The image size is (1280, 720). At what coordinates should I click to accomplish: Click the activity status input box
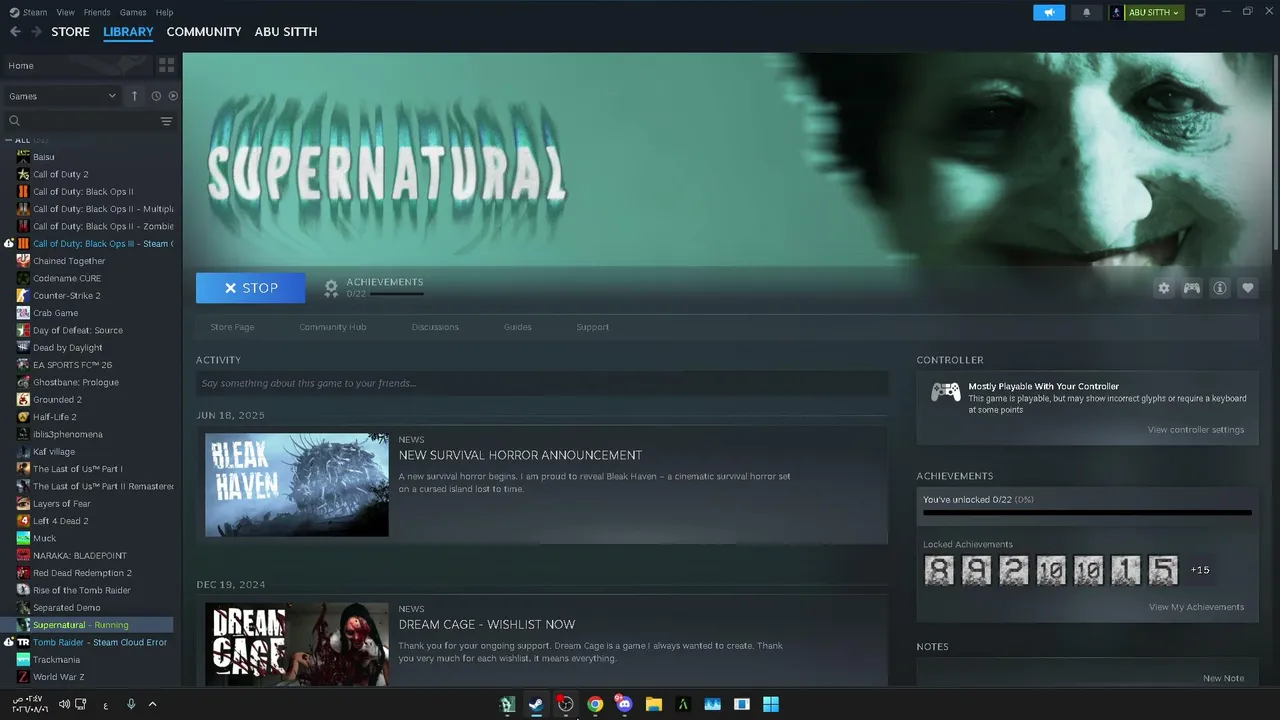tap(542, 383)
